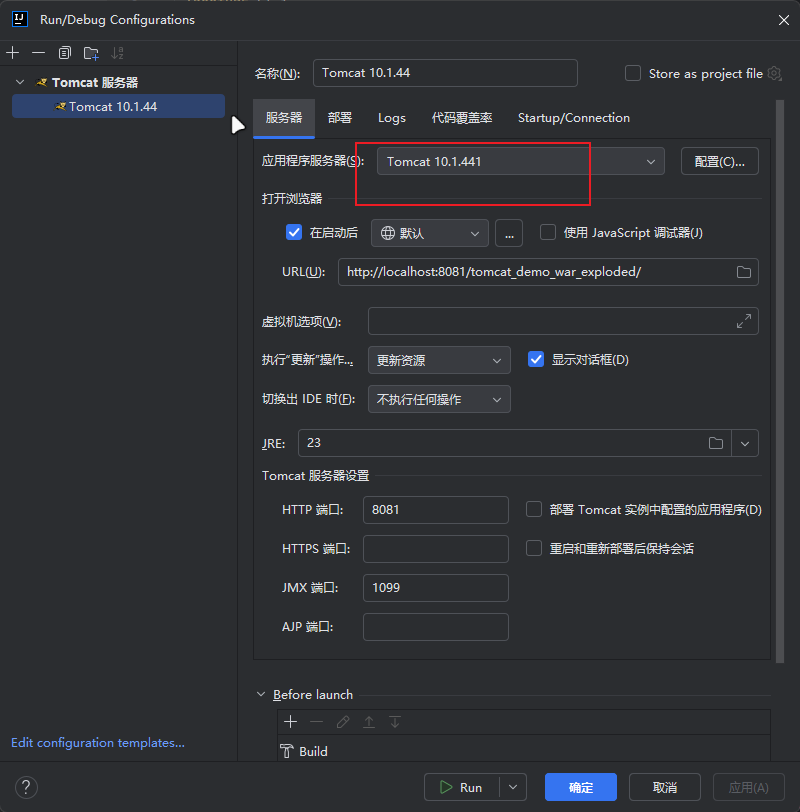Open the default browser dropdown
Screen dimensions: 800x812
[429, 233]
